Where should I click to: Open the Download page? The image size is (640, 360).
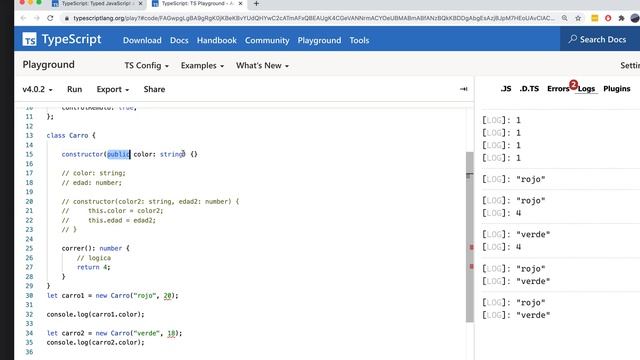pos(142,40)
